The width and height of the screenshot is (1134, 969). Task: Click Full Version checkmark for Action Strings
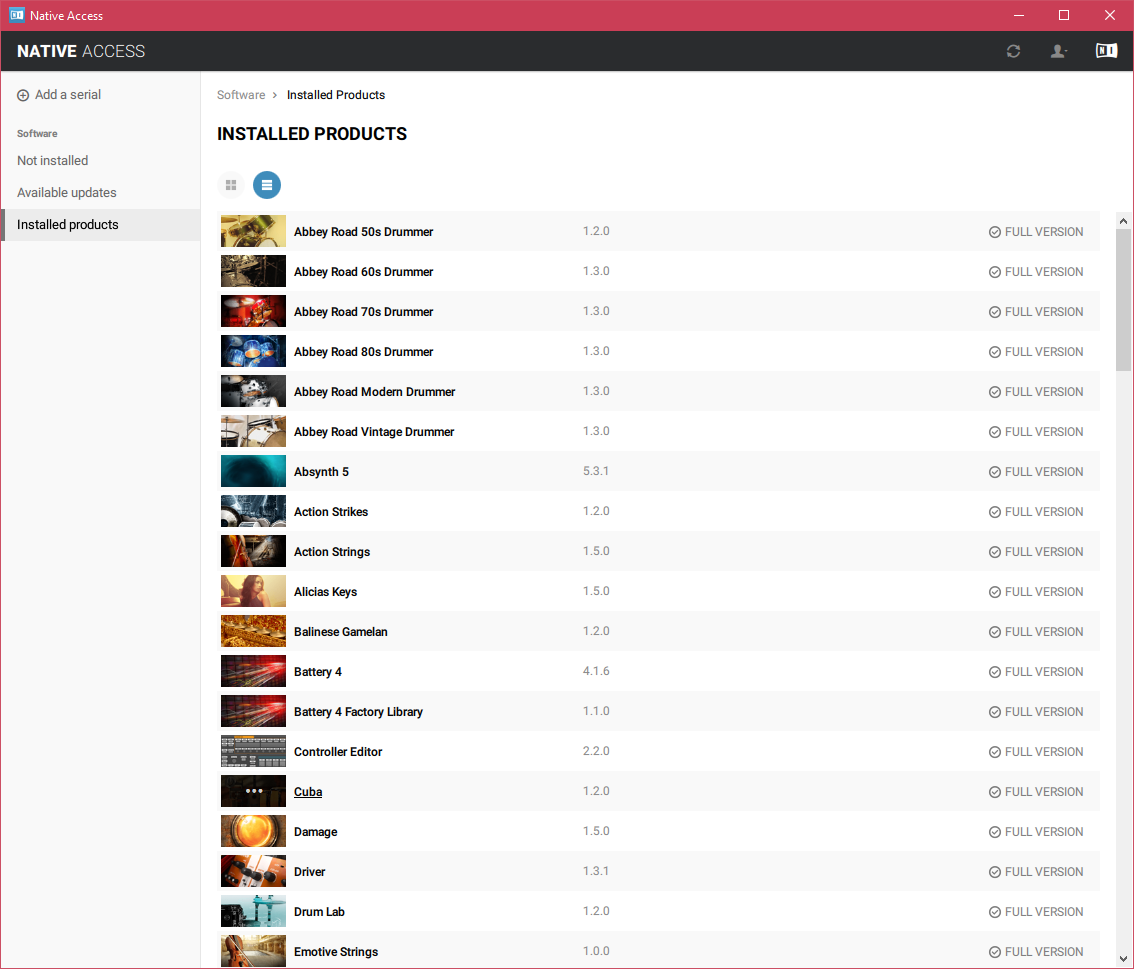995,552
